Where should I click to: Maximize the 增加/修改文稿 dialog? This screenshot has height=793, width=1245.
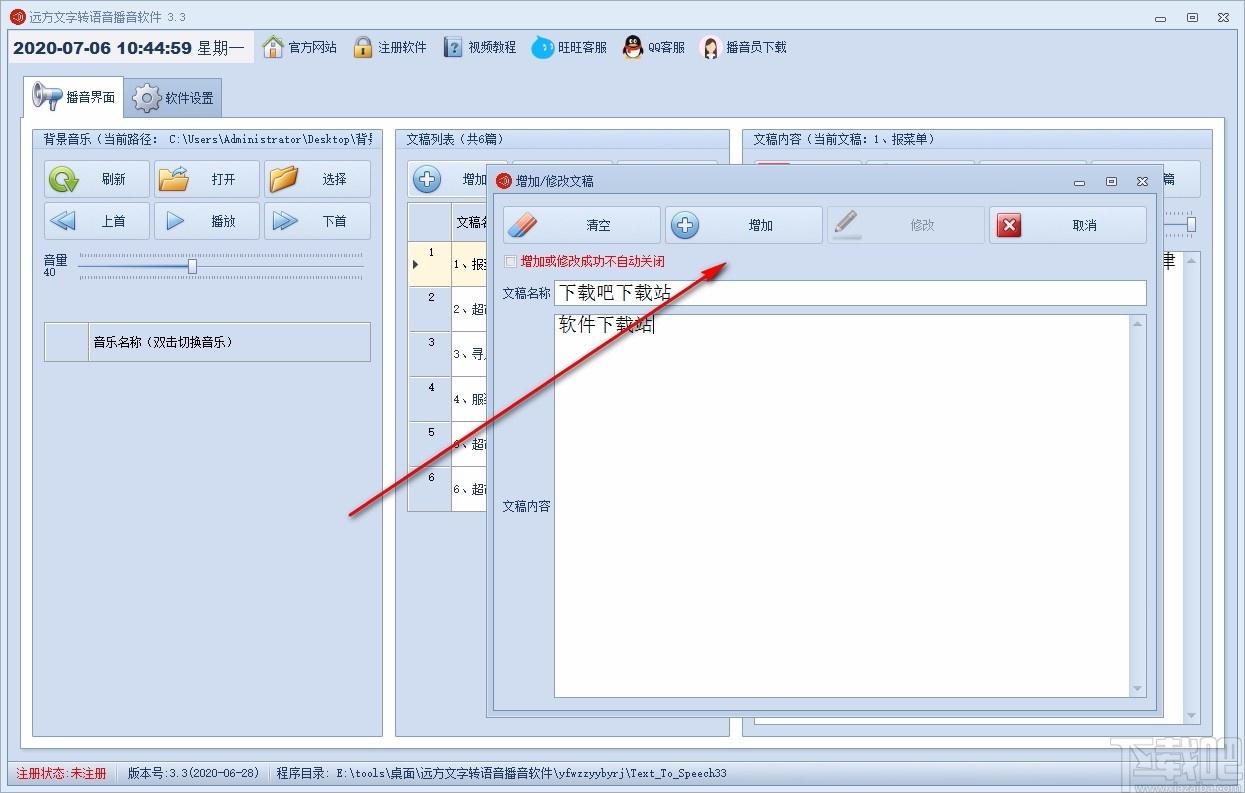1111,182
